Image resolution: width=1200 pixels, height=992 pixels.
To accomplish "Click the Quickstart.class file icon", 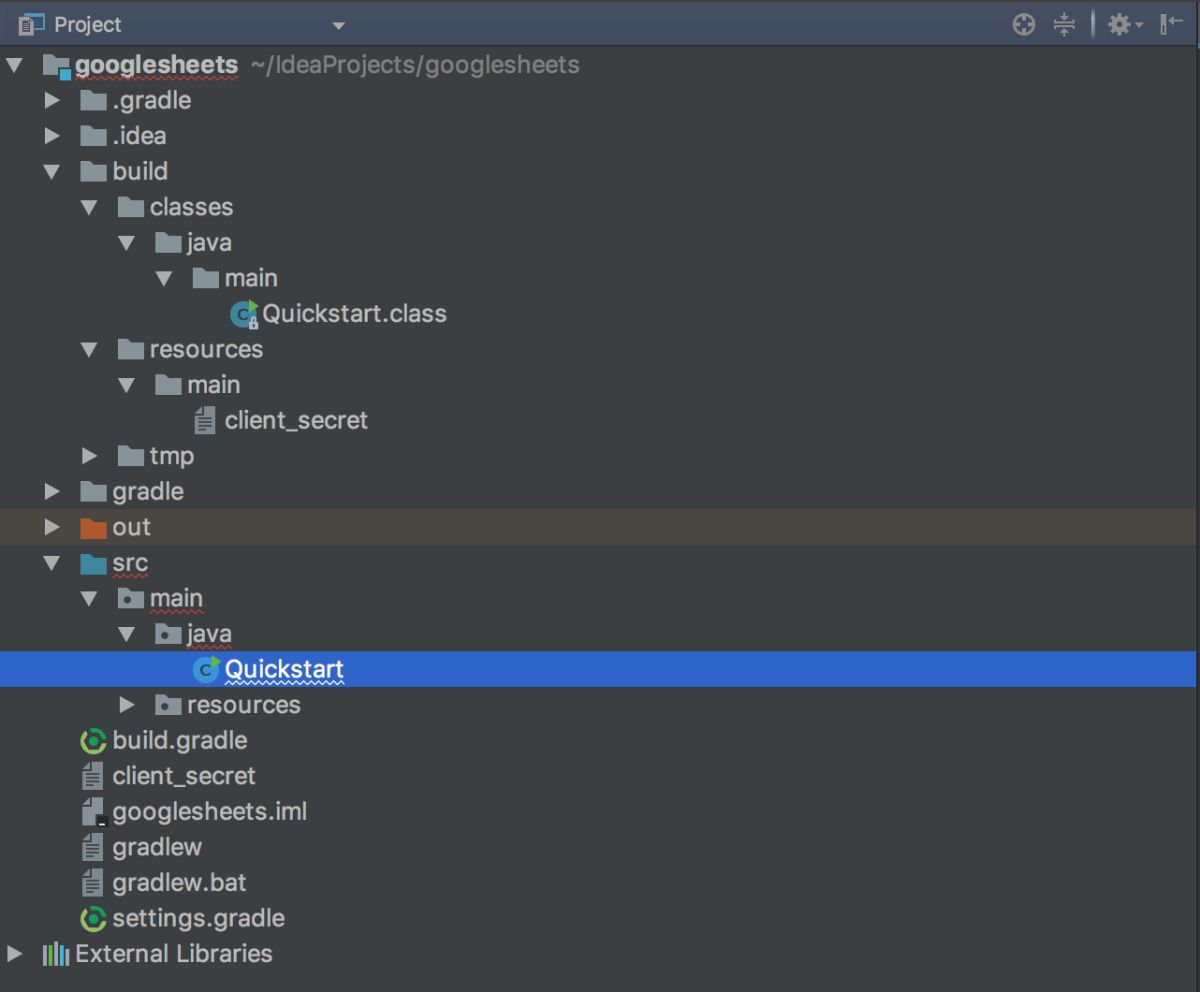I will [244, 314].
